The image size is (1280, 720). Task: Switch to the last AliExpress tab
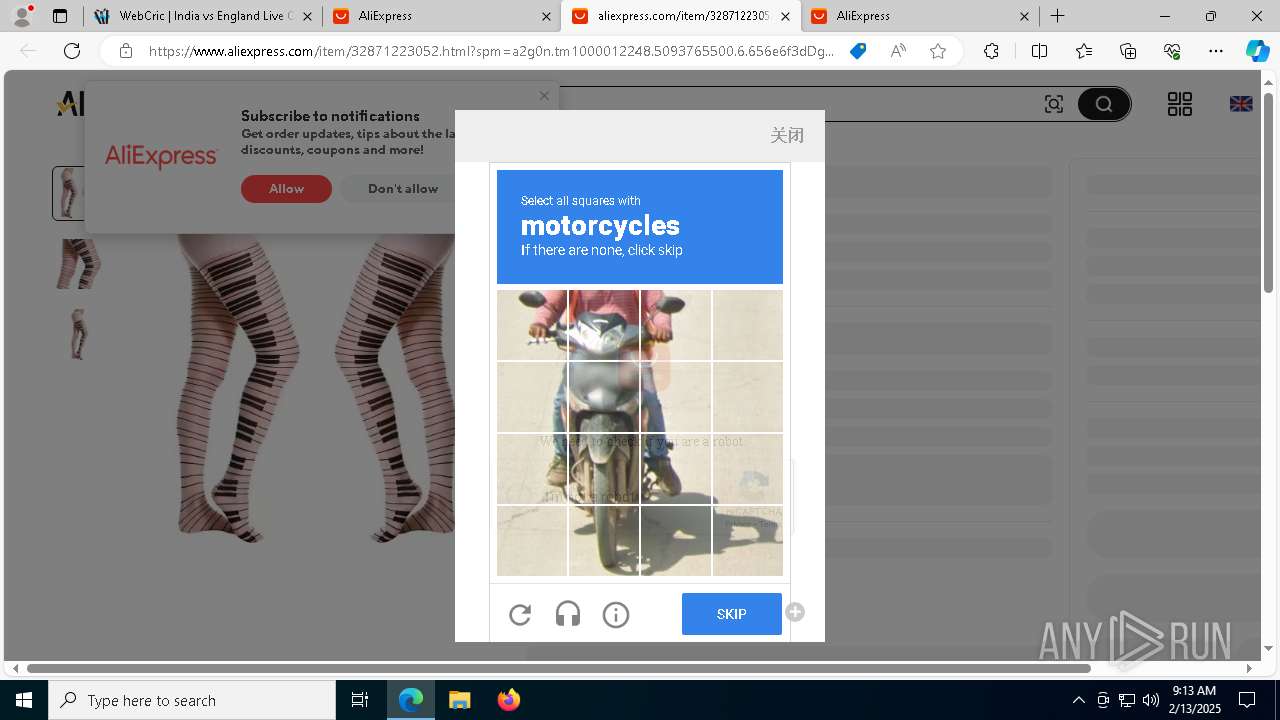click(x=921, y=16)
